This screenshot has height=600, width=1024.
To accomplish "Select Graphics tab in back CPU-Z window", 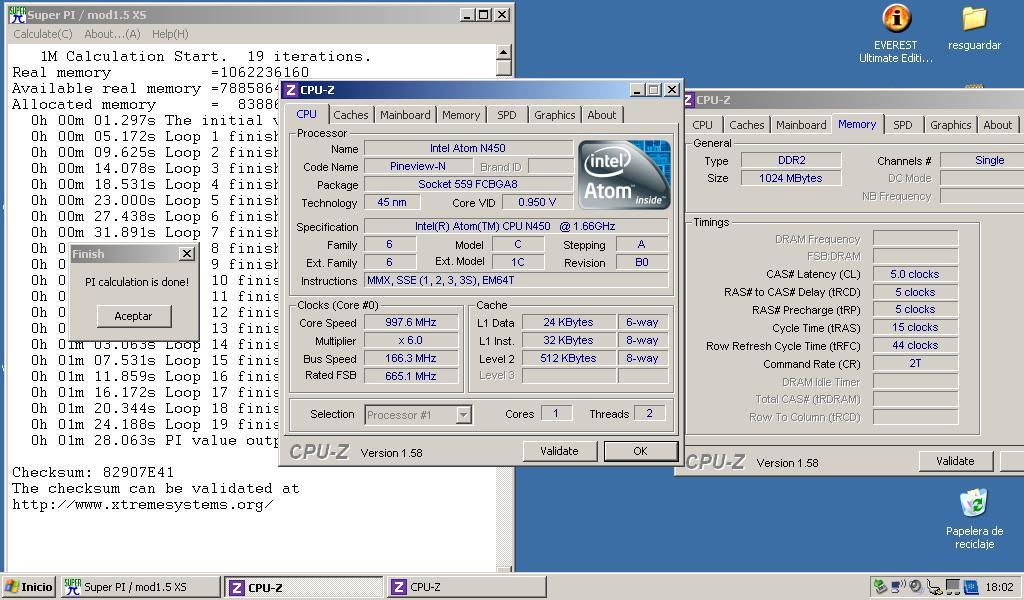I will click(x=951, y=125).
